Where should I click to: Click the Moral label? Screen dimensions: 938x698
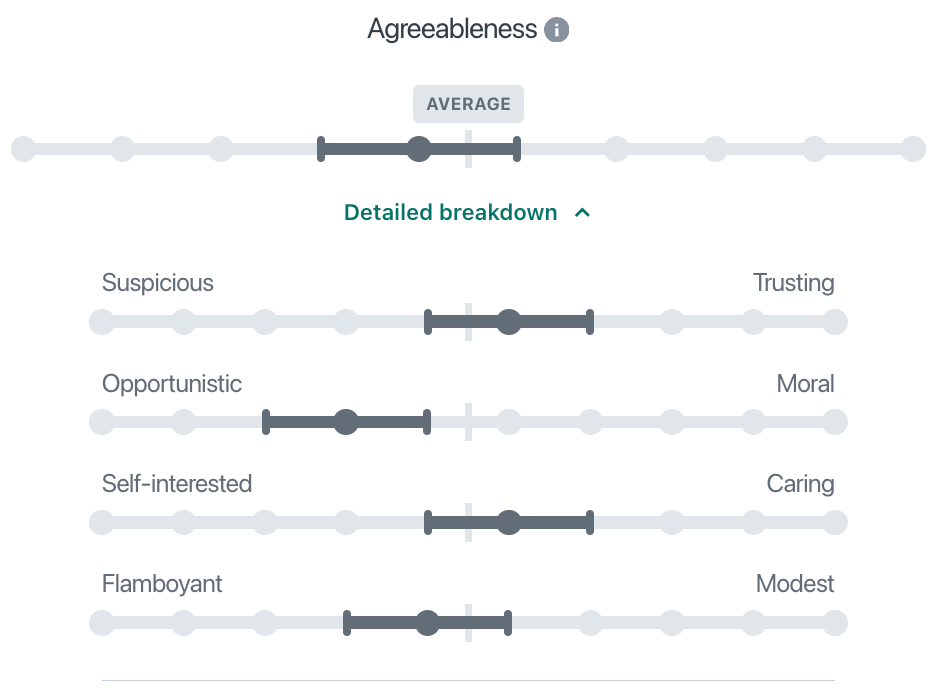(805, 384)
